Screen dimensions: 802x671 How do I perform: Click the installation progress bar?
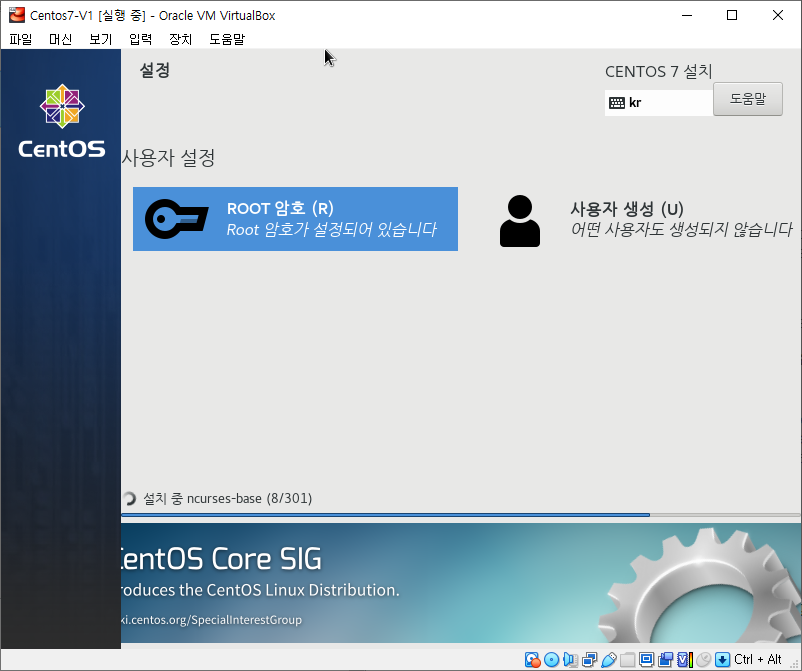pyautogui.click(x=460, y=515)
